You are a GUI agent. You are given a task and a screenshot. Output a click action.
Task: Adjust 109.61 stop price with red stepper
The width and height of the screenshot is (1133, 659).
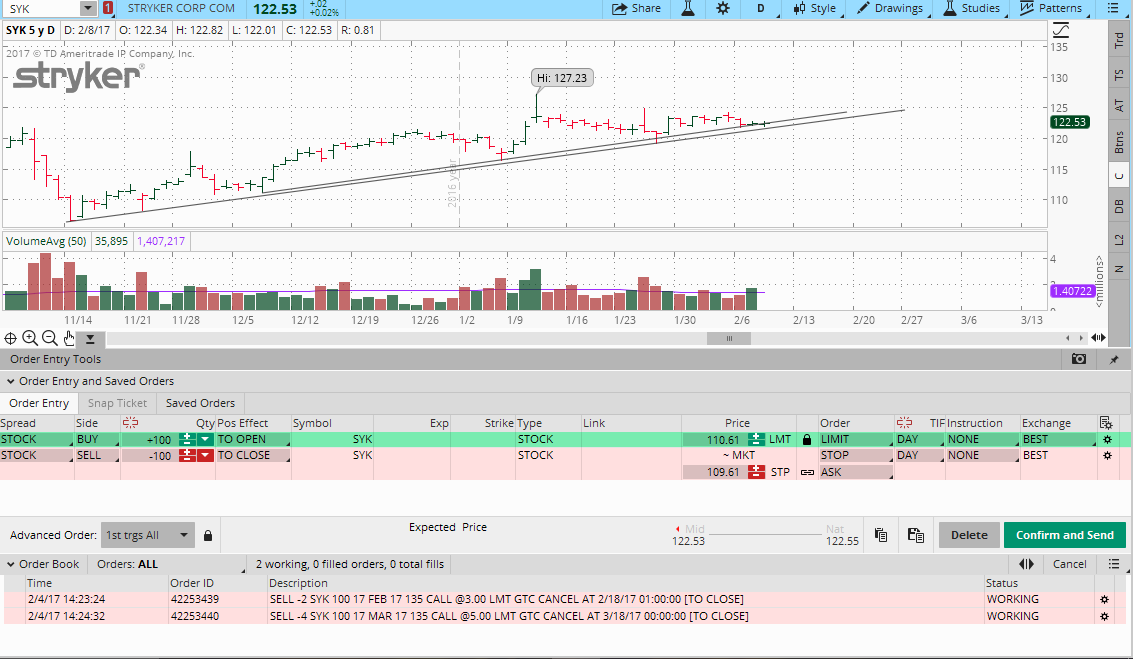(757, 473)
